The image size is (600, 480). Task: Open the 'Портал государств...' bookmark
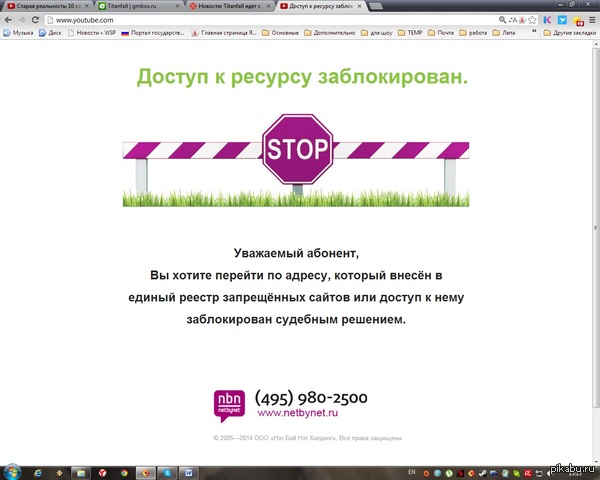pyautogui.click(x=153, y=33)
